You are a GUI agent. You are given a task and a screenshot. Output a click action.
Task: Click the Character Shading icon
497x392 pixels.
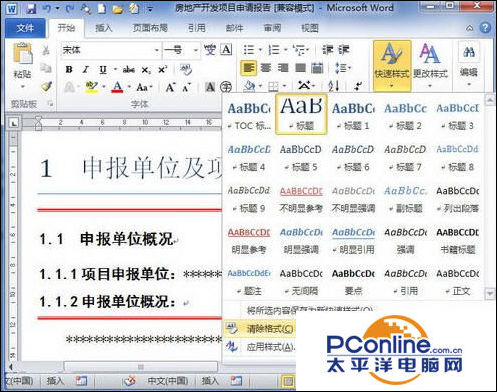click(210, 87)
